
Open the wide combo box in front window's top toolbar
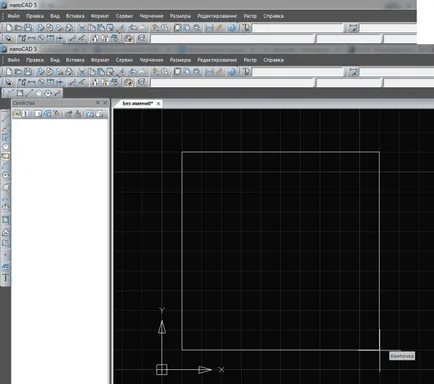(x=298, y=72)
